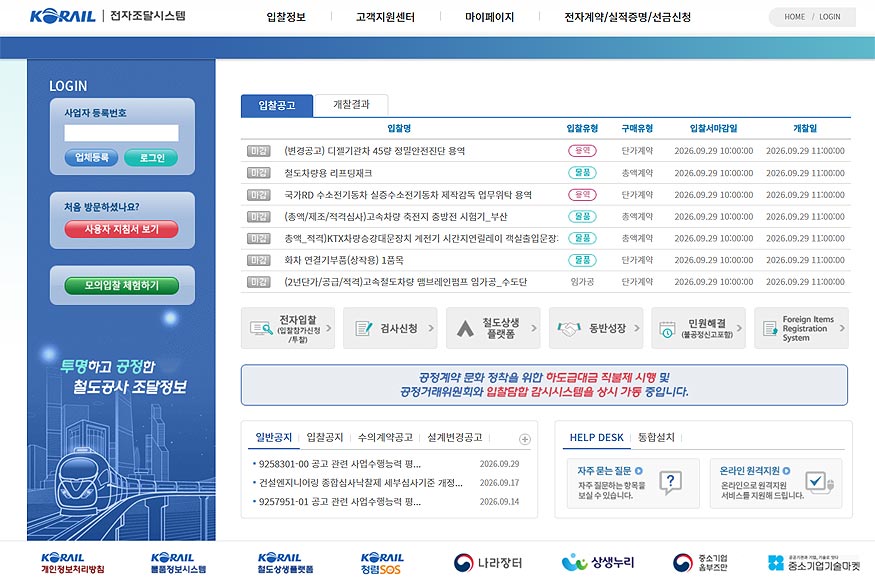Viewport: 875px width, 579px height.
Task: Expand the 동반성장 tile chevron
Action: [636, 328]
